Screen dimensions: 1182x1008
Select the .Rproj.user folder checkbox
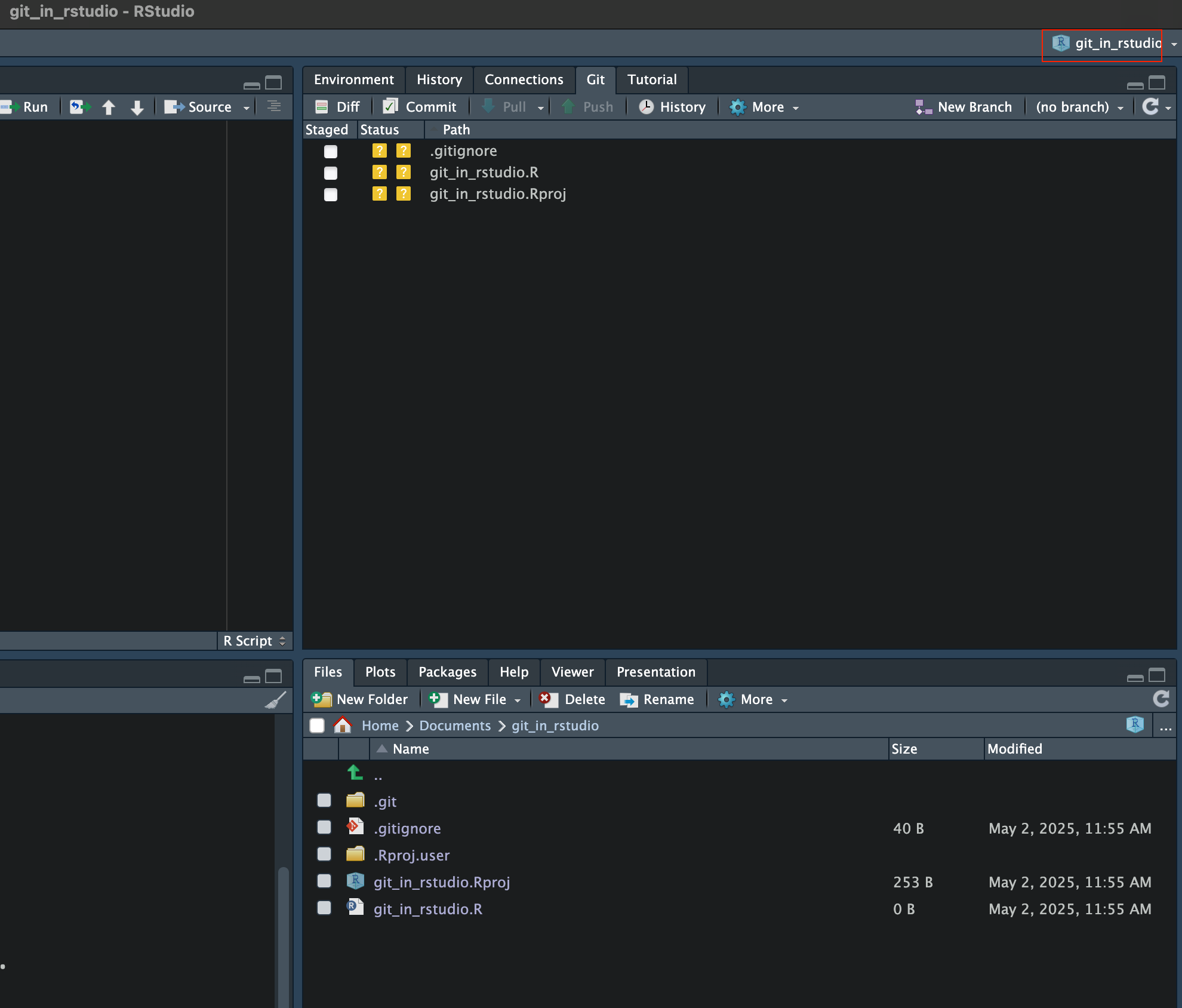tap(324, 855)
